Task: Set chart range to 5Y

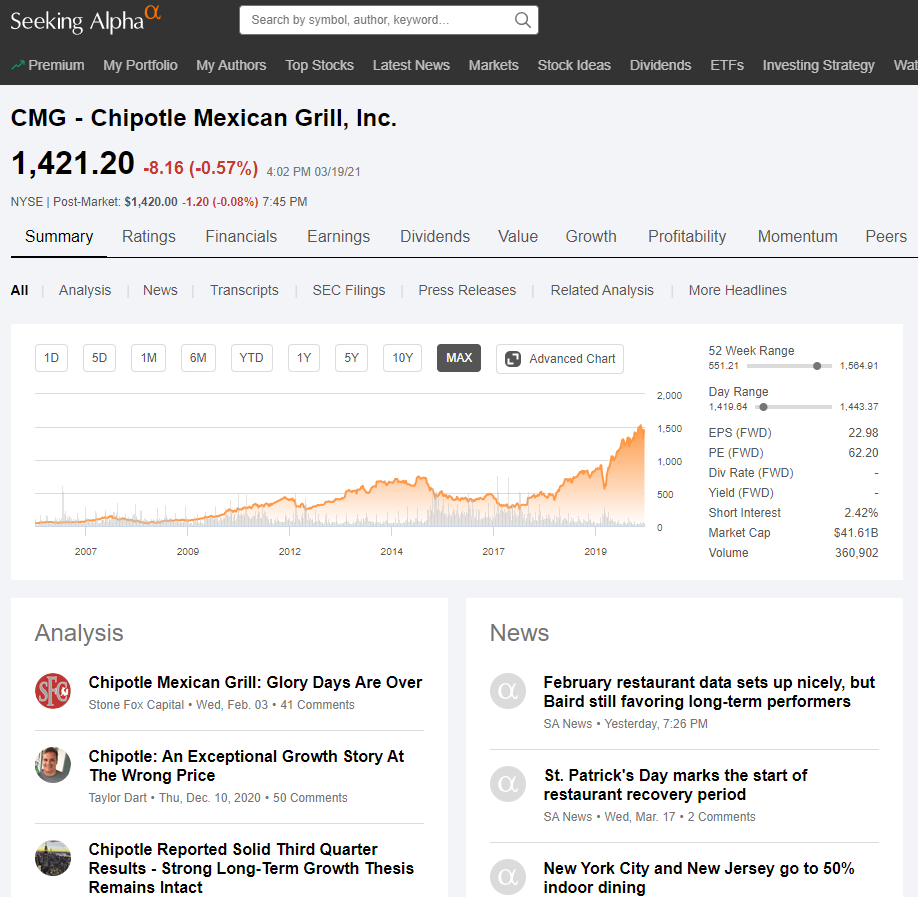Action: (x=351, y=358)
